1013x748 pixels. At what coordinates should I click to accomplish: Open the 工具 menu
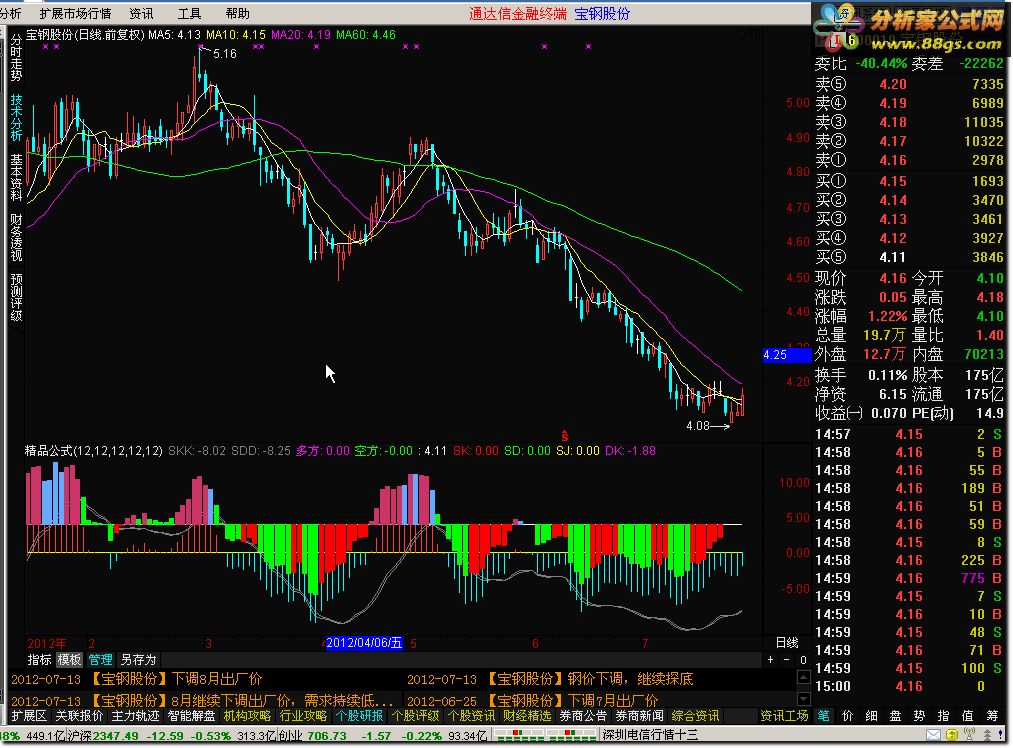189,14
